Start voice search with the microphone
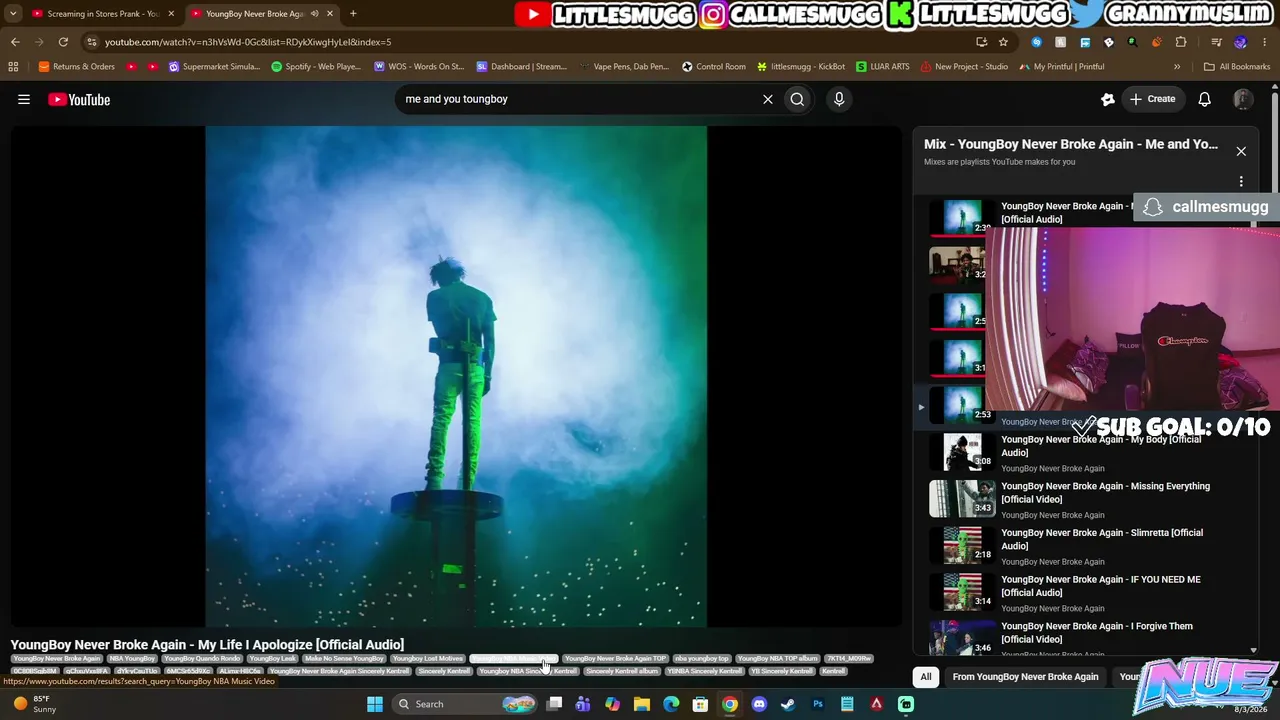Viewport: 1280px width, 720px height. click(x=839, y=99)
